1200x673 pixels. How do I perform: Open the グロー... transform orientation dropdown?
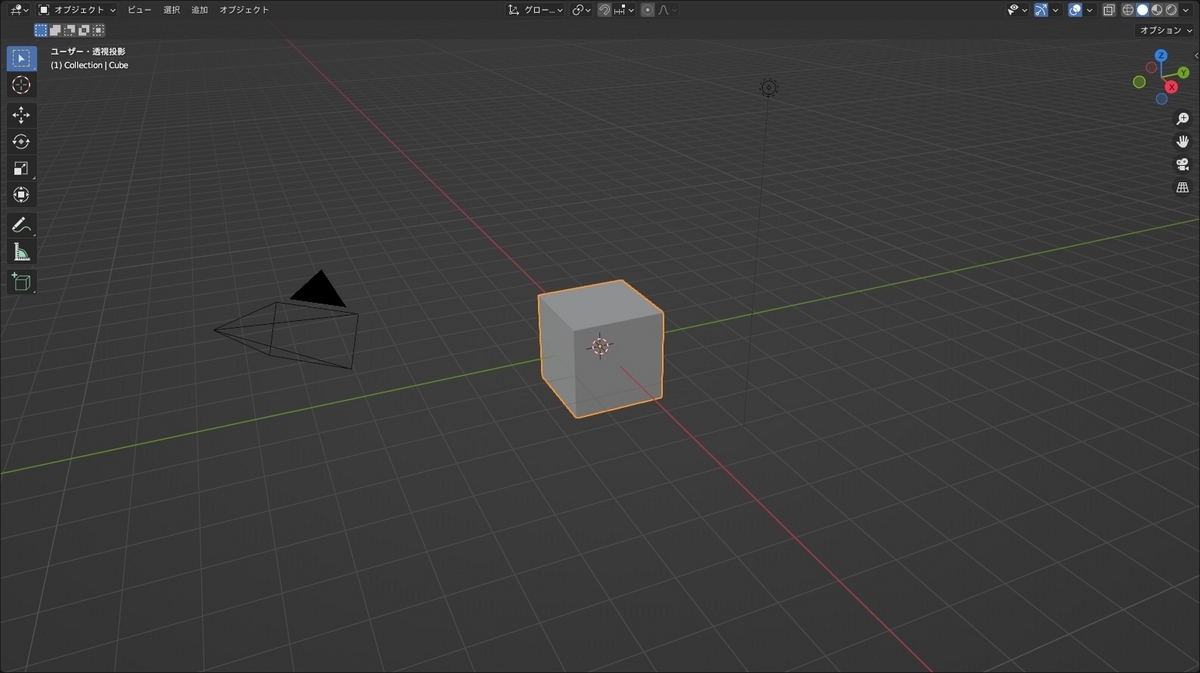coord(535,10)
